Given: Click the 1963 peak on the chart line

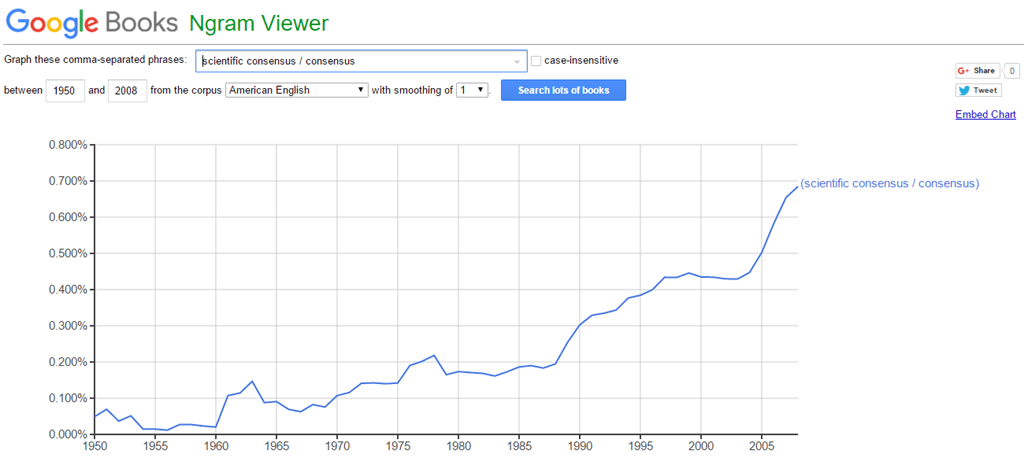Looking at the screenshot, I should click(x=252, y=381).
